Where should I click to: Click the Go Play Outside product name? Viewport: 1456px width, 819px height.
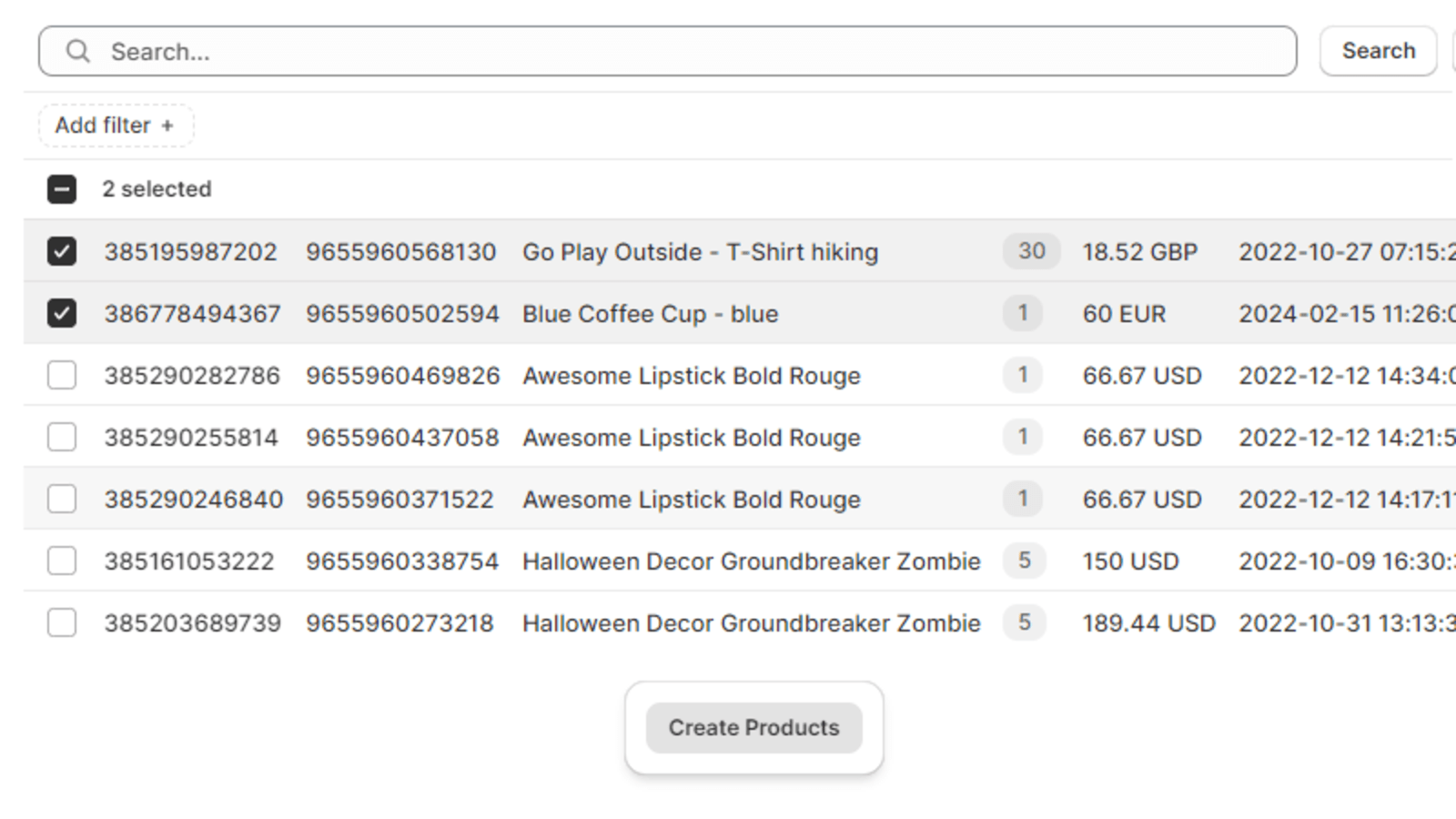point(700,251)
